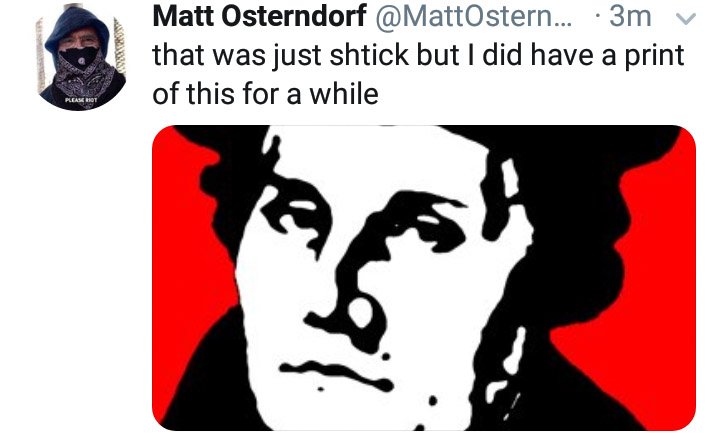Click the portrait's left eye in image
Image resolution: width=720 pixels, height=448 pixels.
(296, 213)
